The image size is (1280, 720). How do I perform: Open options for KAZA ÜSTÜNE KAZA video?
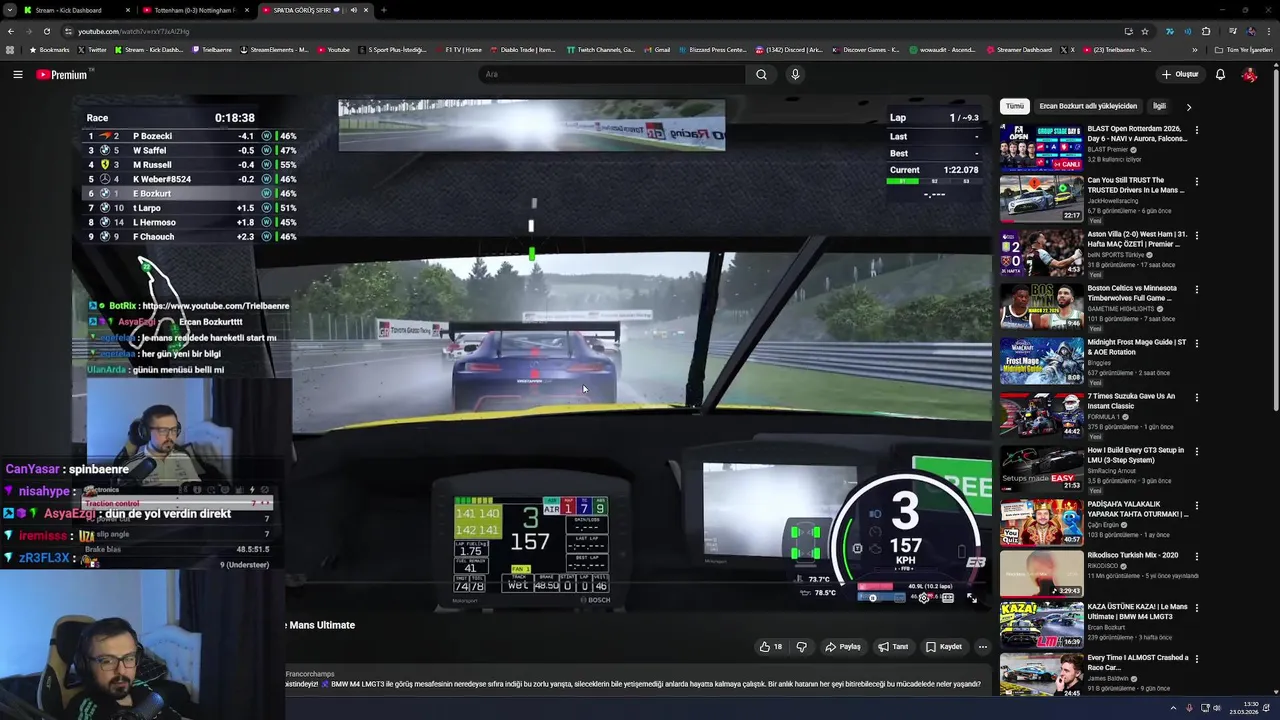[x=1196, y=608]
